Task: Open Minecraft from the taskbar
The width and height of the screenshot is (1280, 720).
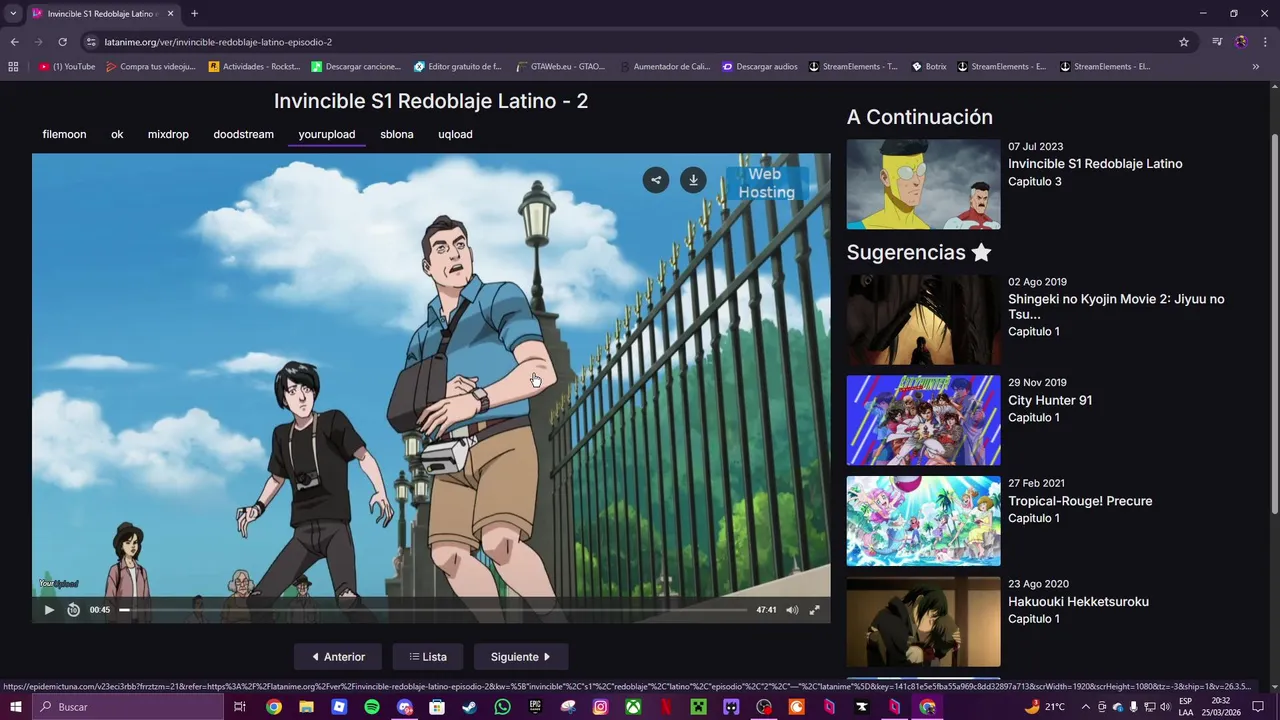Action: pyautogui.click(x=698, y=707)
